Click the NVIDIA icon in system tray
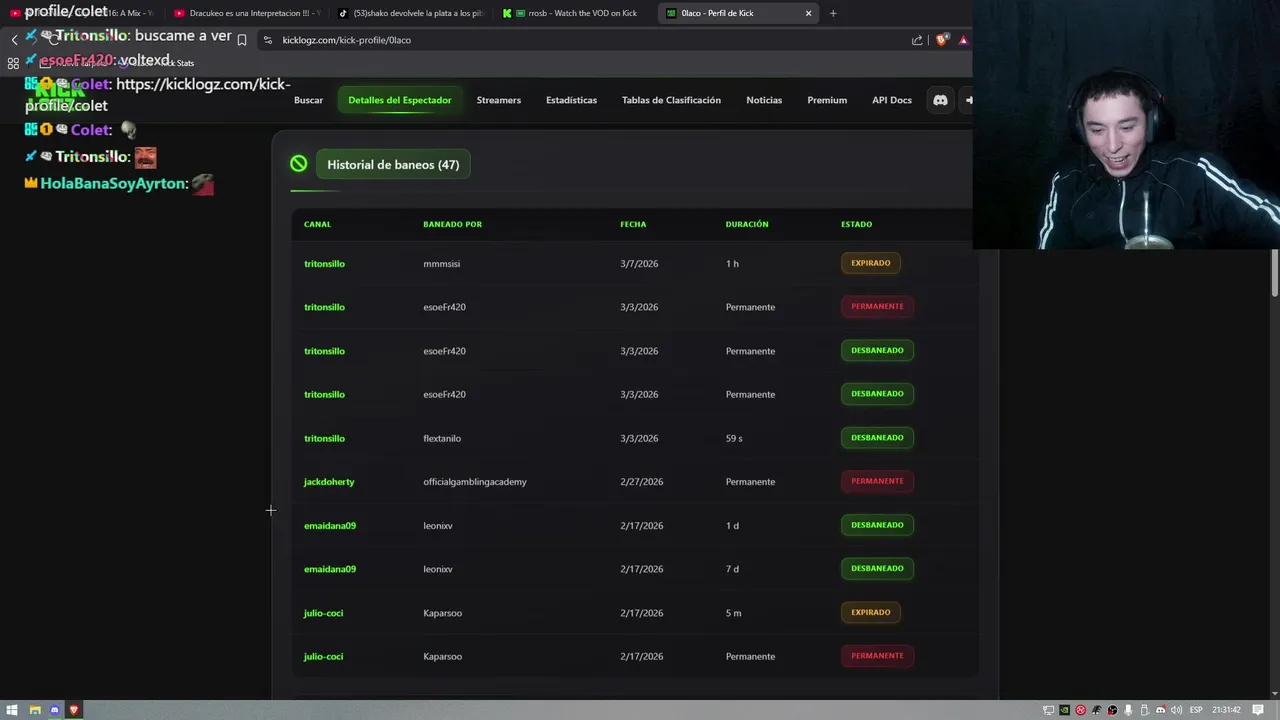 1064,710
